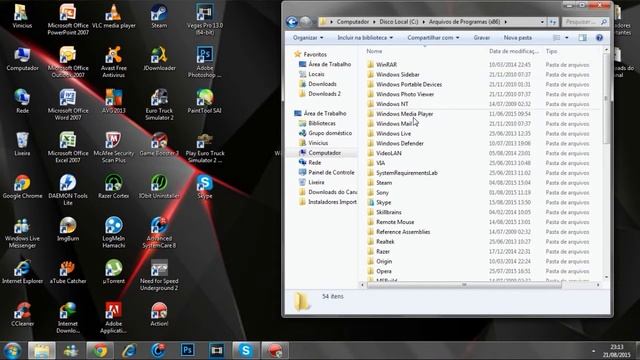Image resolution: width=640 pixels, height=360 pixels.
Task: Toggle the Explorer preview pane button
Action: click(582, 38)
